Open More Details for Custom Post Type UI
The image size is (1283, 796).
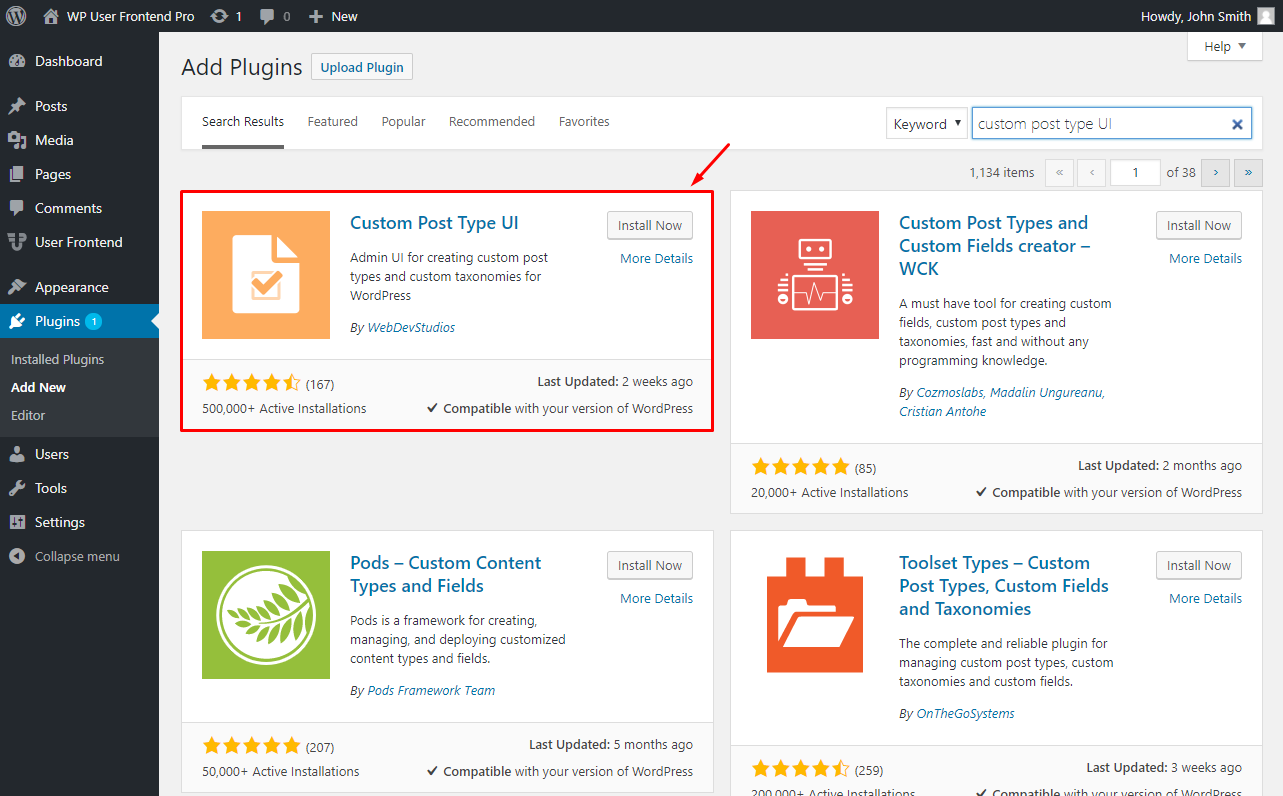tap(656, 258)
